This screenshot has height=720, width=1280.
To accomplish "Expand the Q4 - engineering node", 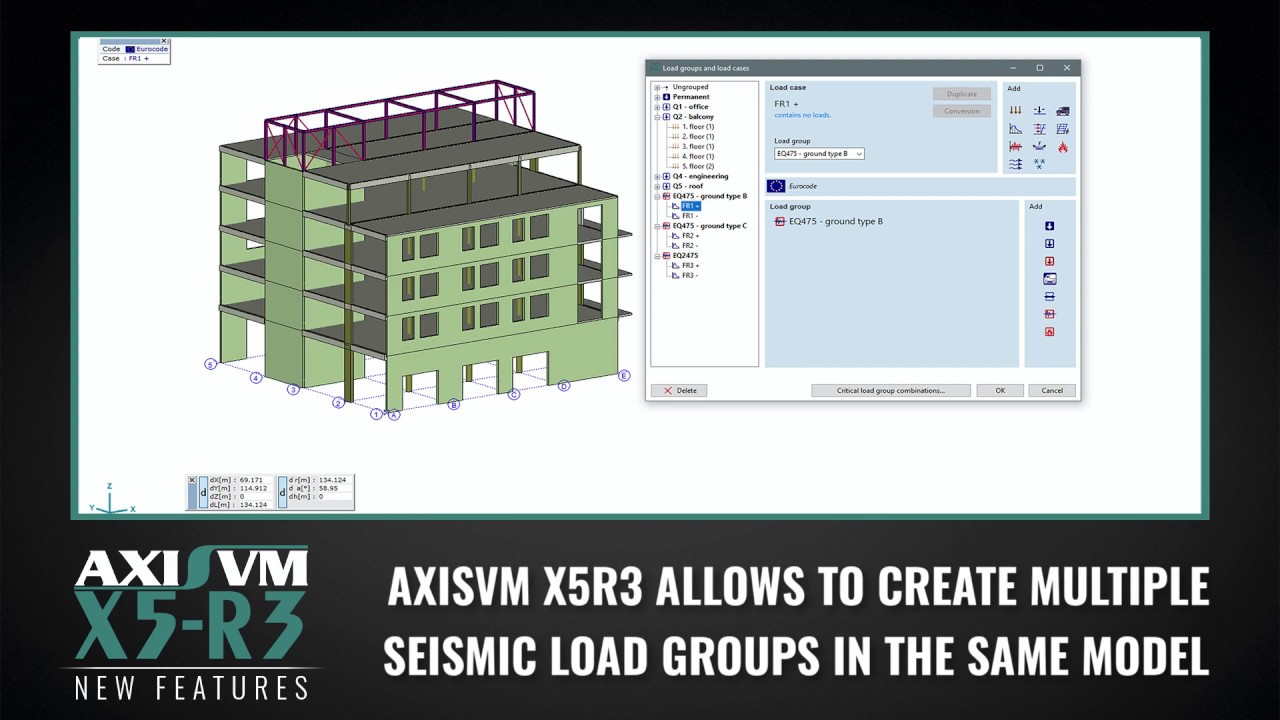I will pos(657,177).
